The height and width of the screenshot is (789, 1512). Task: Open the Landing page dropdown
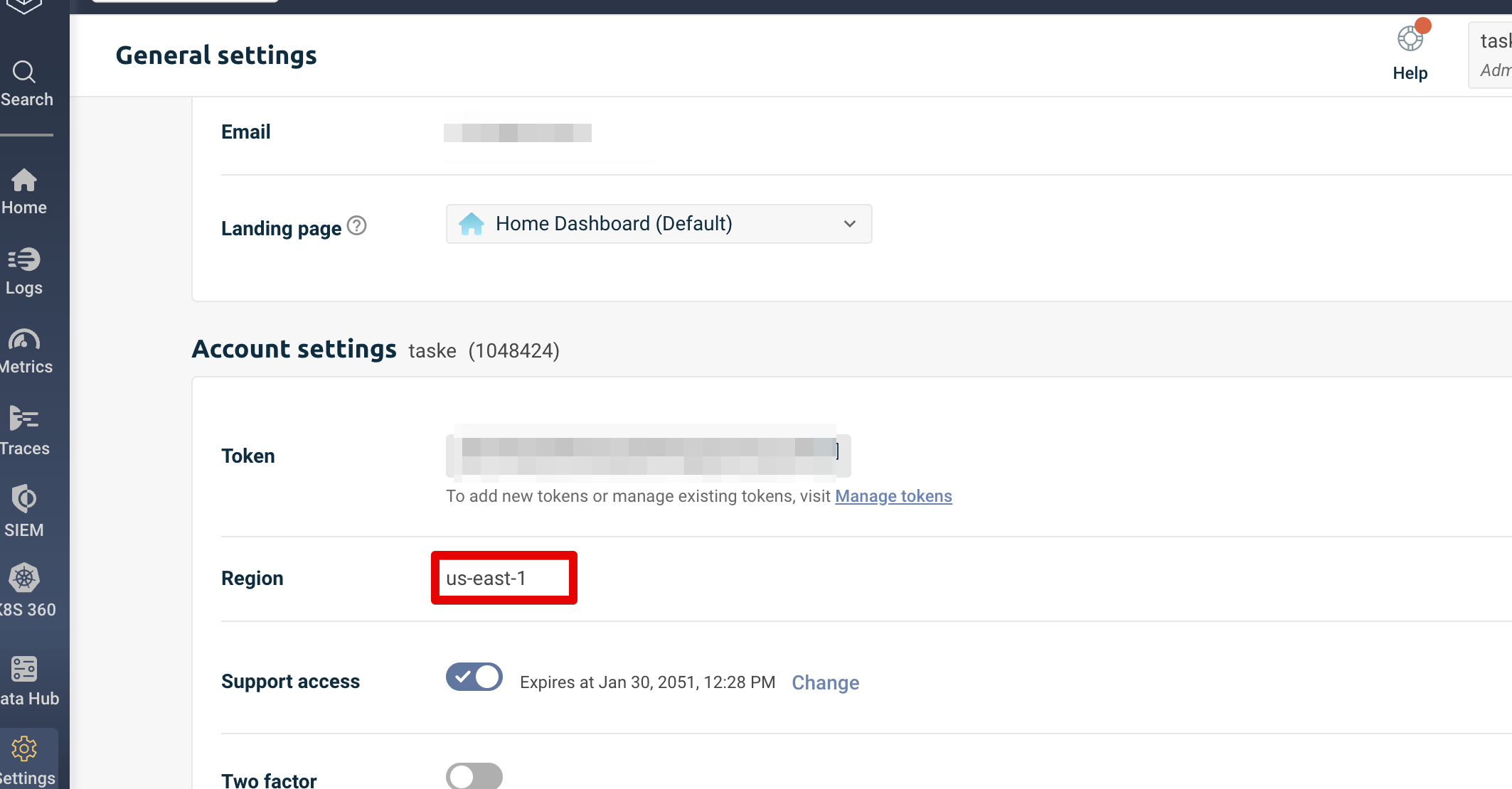659,224
